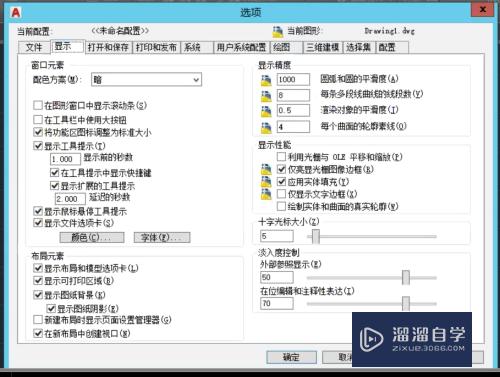Click the 延迟的秒数 field showing 2.000
500x377 pixels.
click(x=70, y=199)
